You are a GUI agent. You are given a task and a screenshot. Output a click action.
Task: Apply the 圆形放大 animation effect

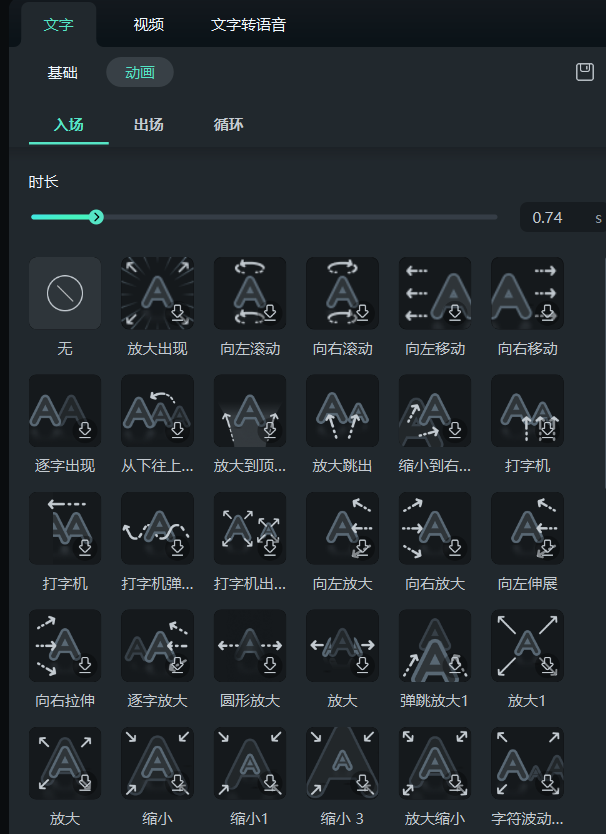[249, 645]
